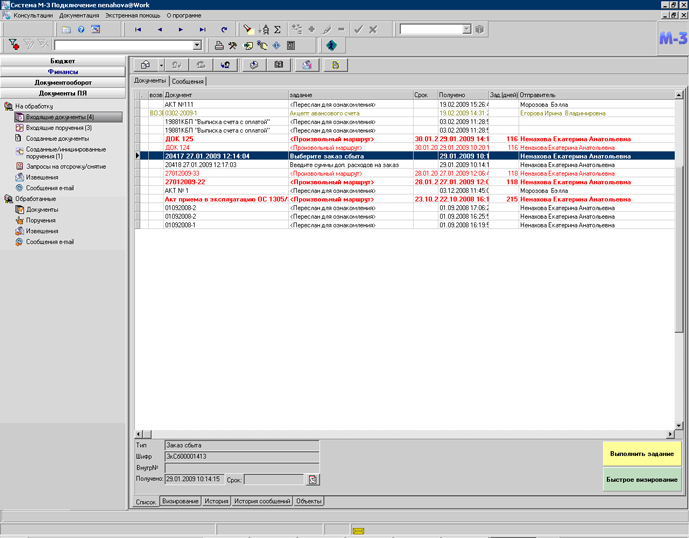Click the calendar icon beside Срок field
The width and height of the screenshot is (689, 538).
click(x=312, y=480)
